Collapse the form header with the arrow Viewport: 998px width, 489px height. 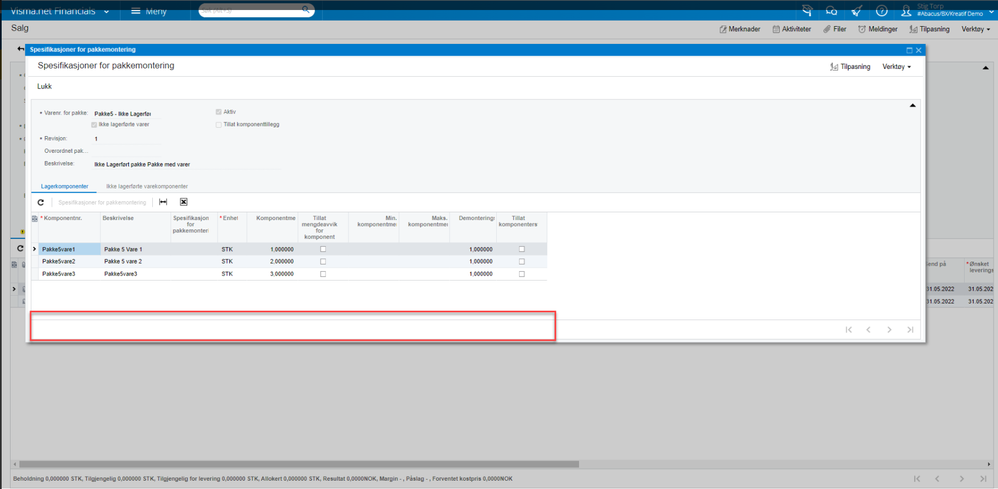point(912,105)
